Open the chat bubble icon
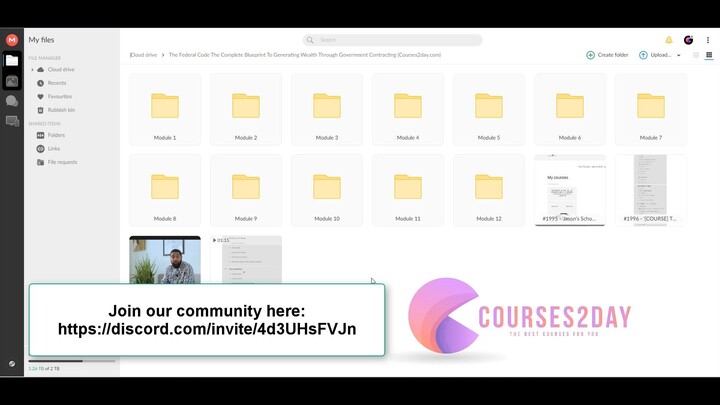 point(12,101)
